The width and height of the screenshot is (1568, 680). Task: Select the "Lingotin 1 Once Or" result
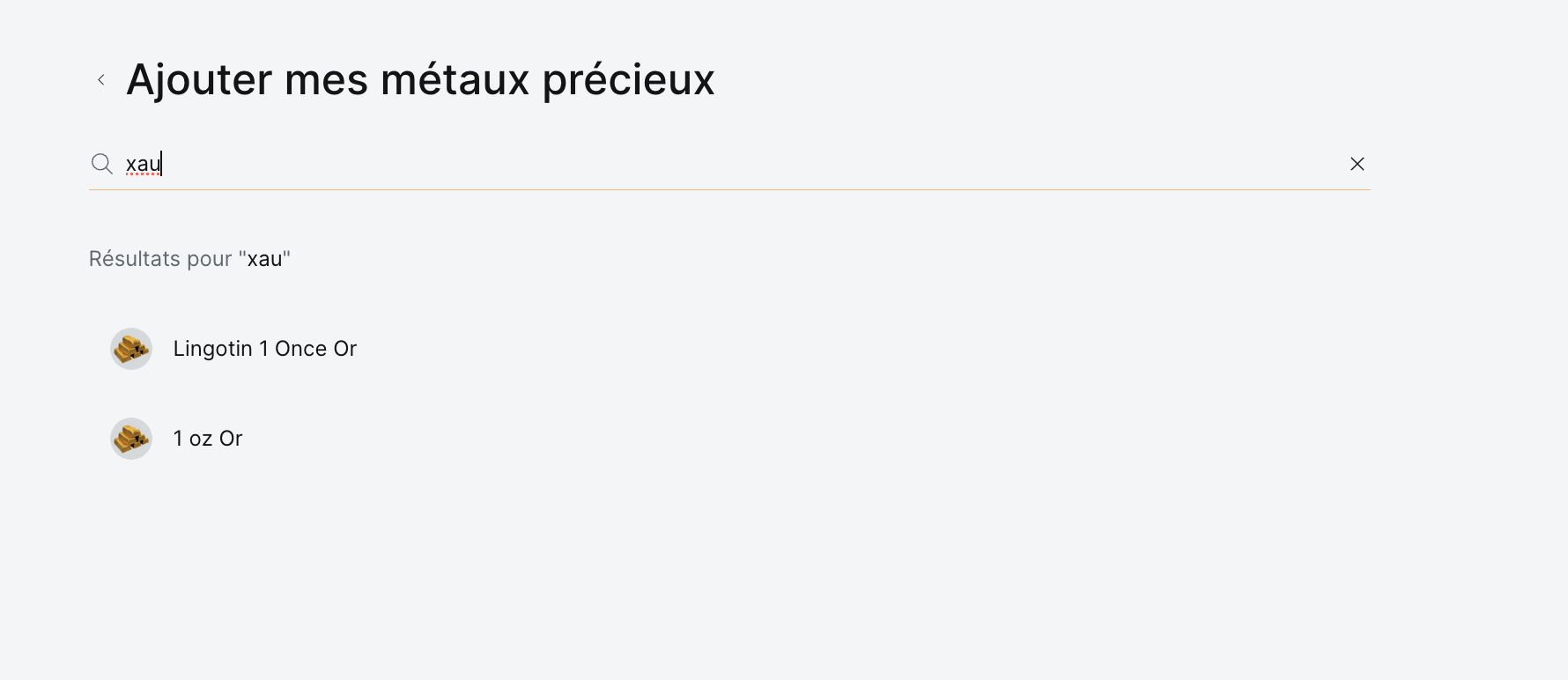(x=264, y=349)
